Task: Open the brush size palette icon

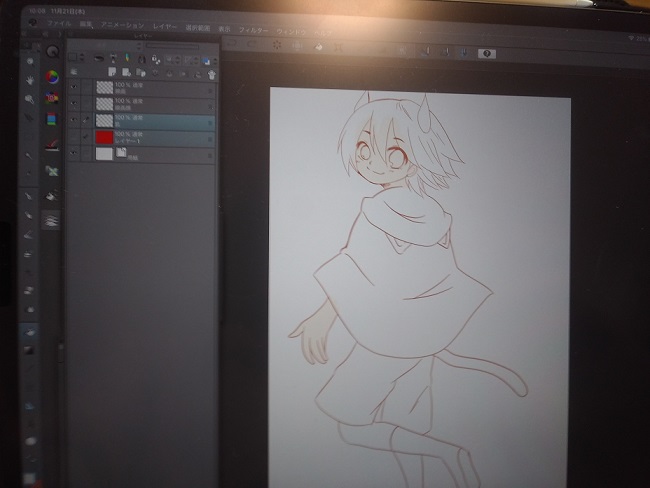Action: [x=51, y=220]
